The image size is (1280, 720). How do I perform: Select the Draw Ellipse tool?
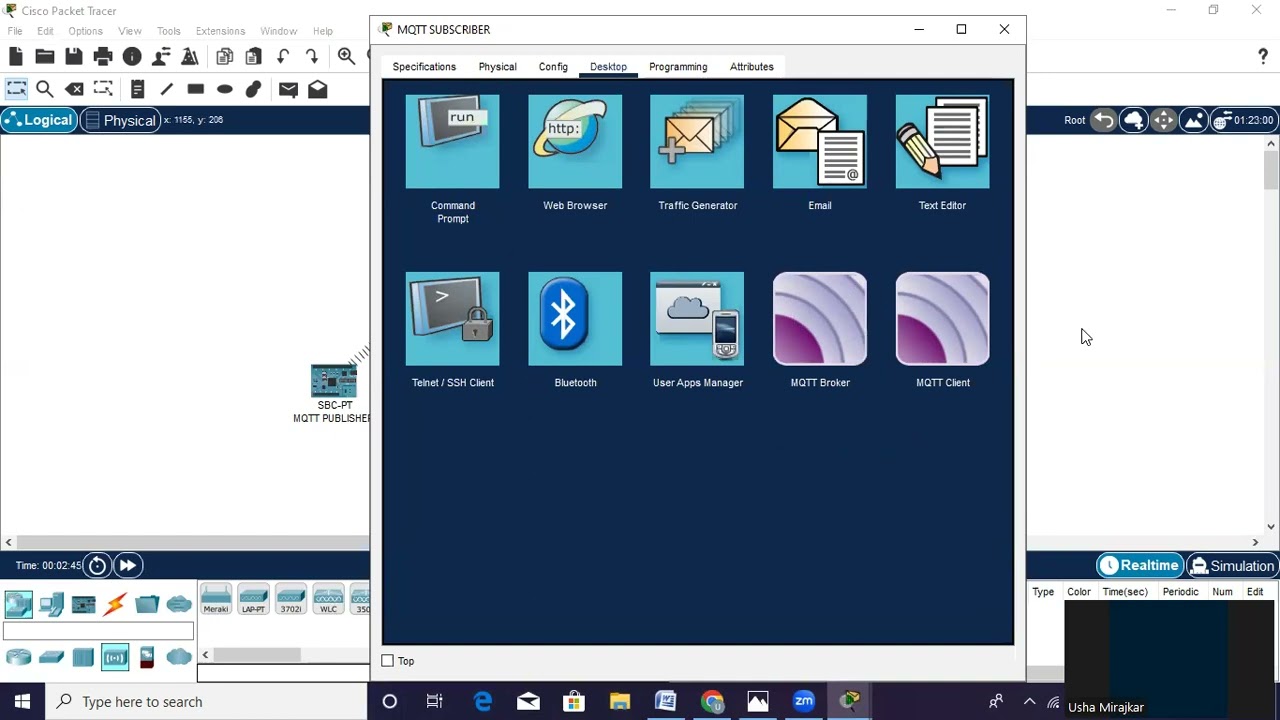tap(225, 89)
